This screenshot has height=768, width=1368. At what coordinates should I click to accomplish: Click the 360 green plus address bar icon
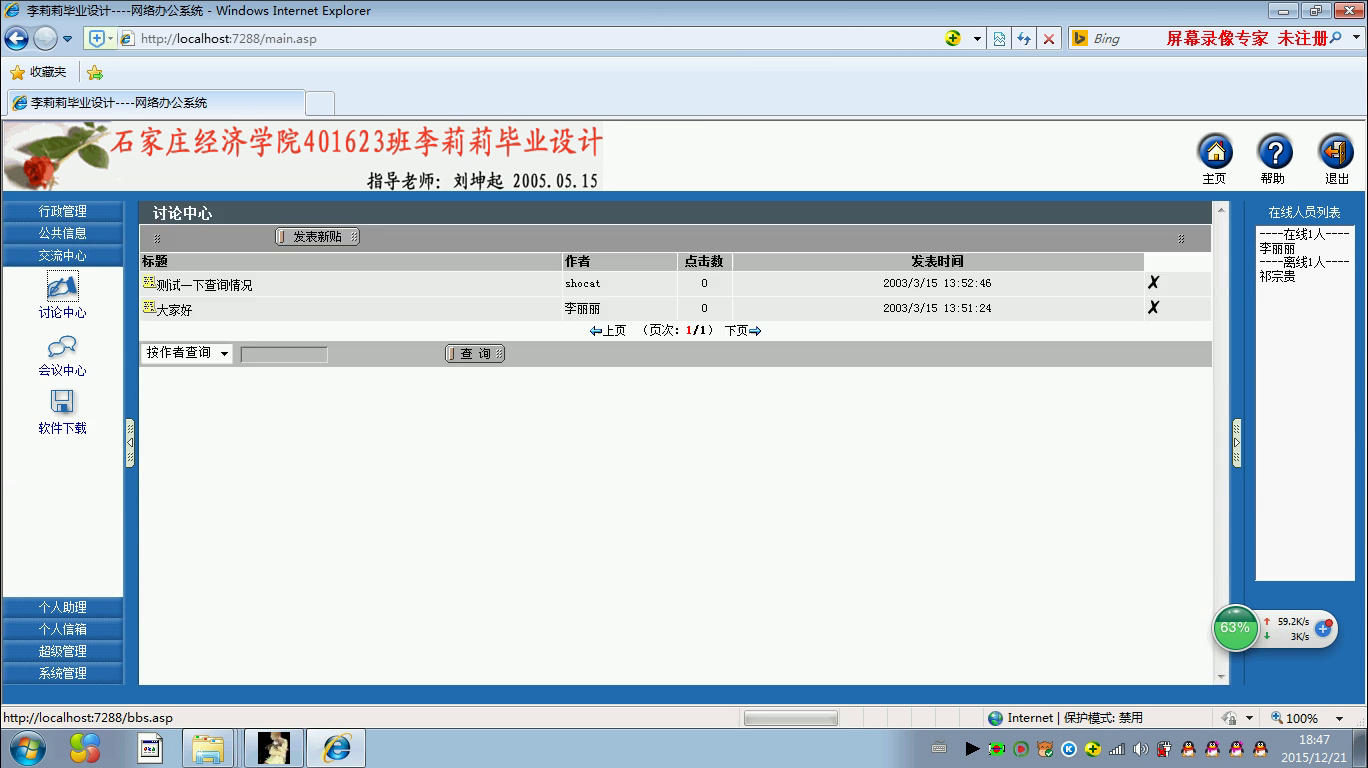pyautogui.click(x=953, y=38)
